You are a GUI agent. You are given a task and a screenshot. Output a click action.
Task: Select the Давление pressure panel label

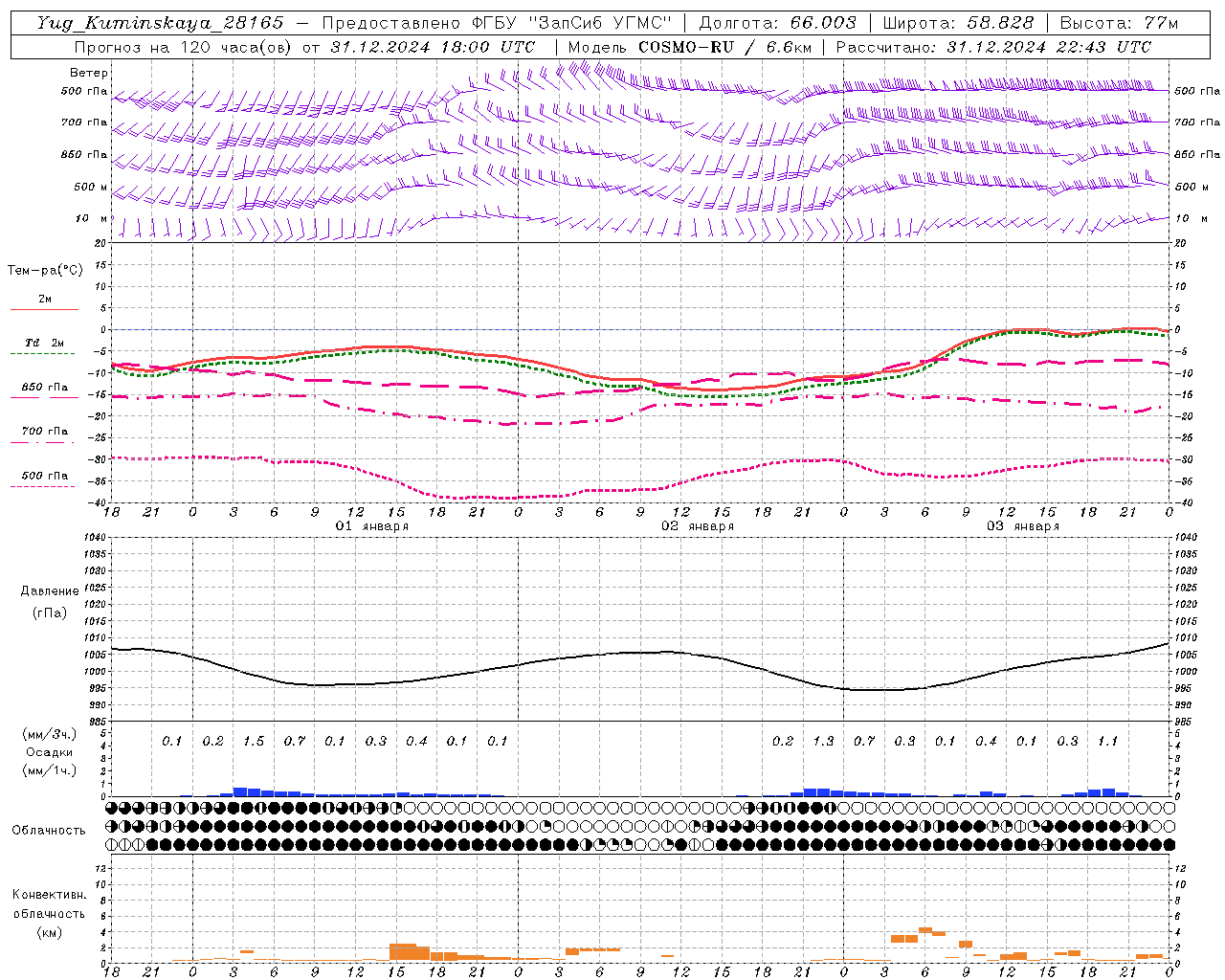(x=50, y=591)
